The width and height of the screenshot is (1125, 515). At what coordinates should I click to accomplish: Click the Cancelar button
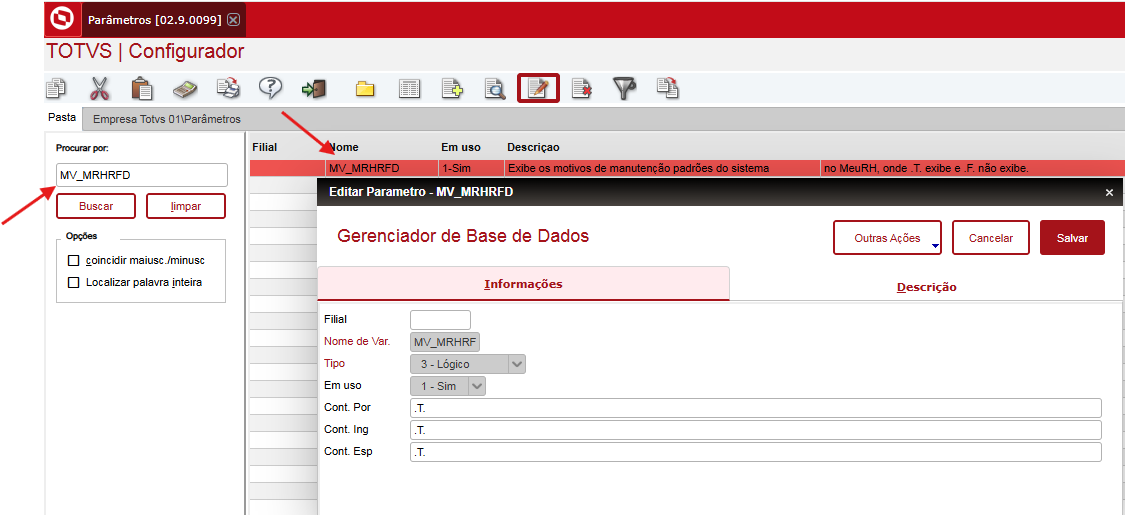coord(991,237)
